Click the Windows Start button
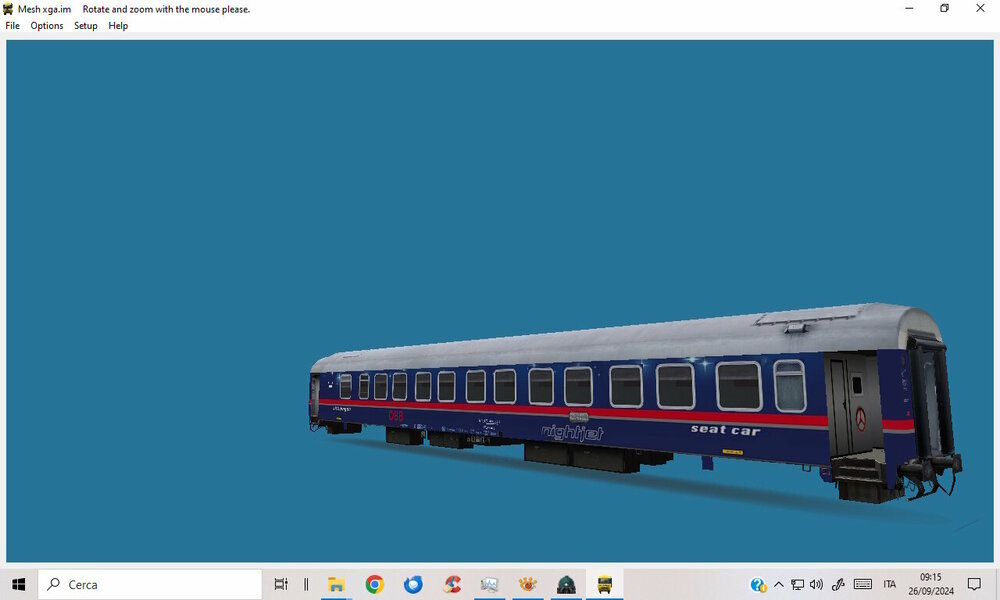Screen dimensions: 1000x600 point(18,584)
